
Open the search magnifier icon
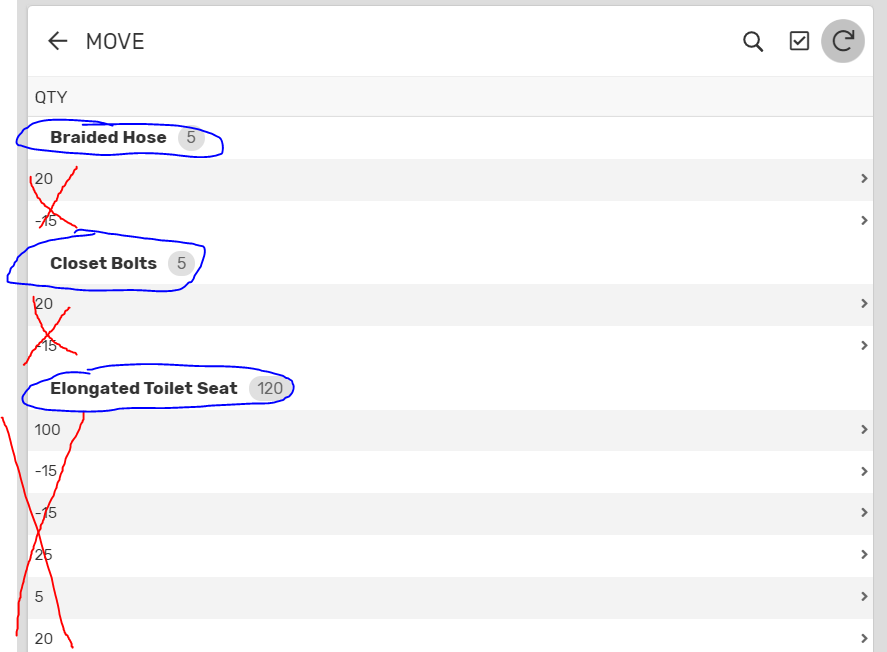[x=753, y=41]
